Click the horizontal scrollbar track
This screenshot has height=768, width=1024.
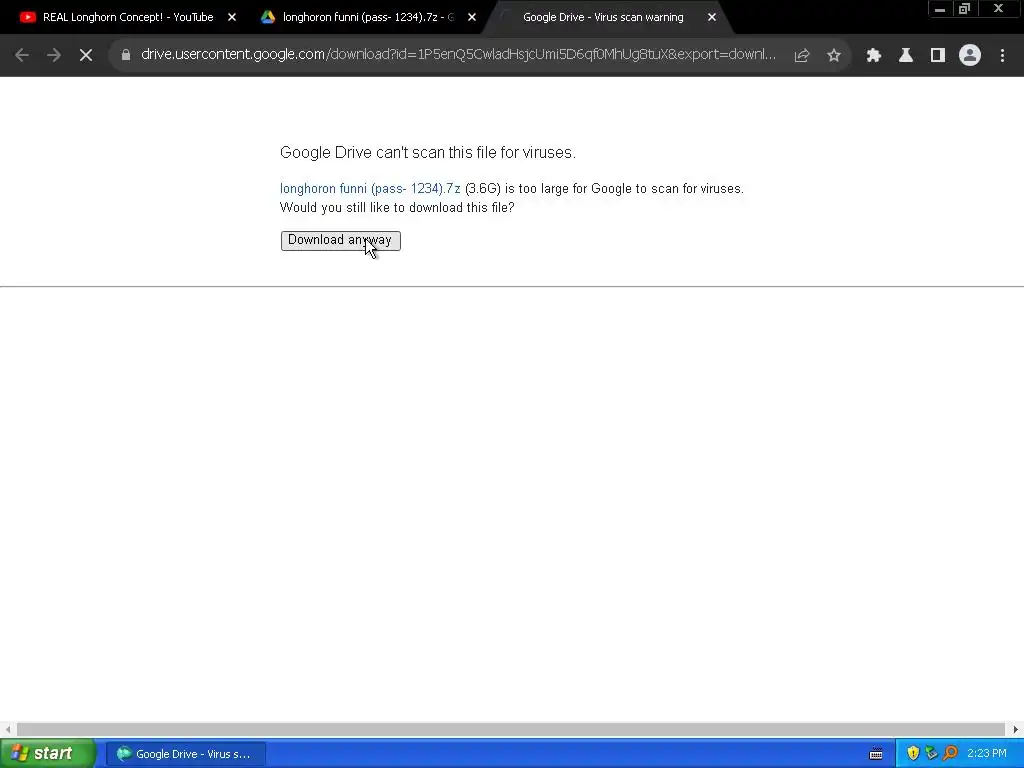click(511, 729)
